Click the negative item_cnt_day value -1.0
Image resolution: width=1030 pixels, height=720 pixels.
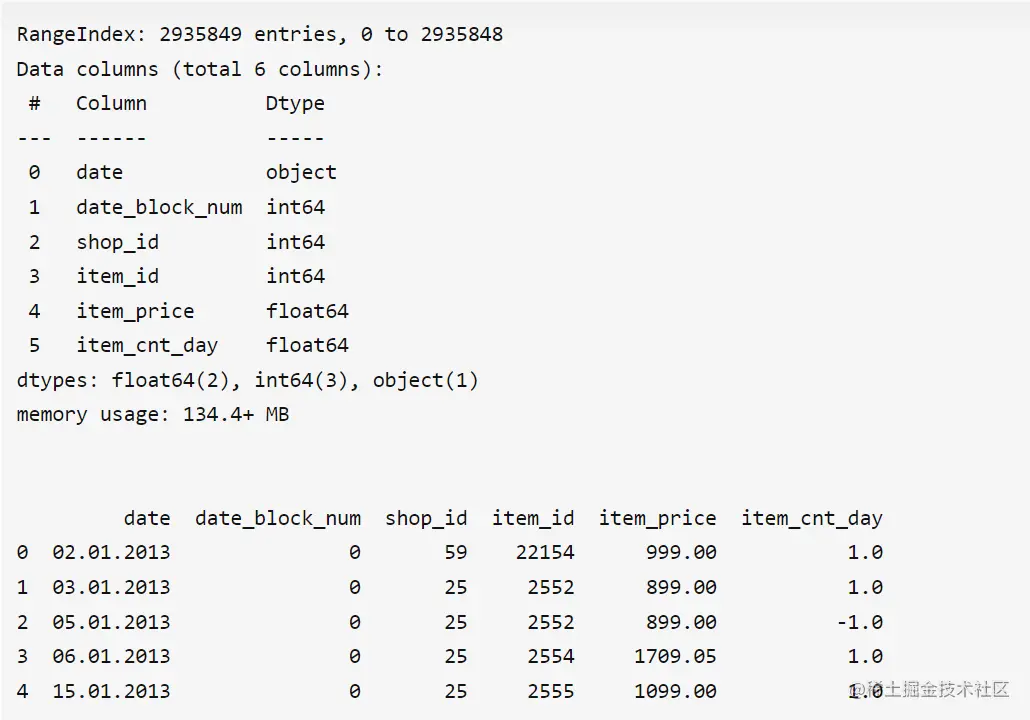(860, 622)
